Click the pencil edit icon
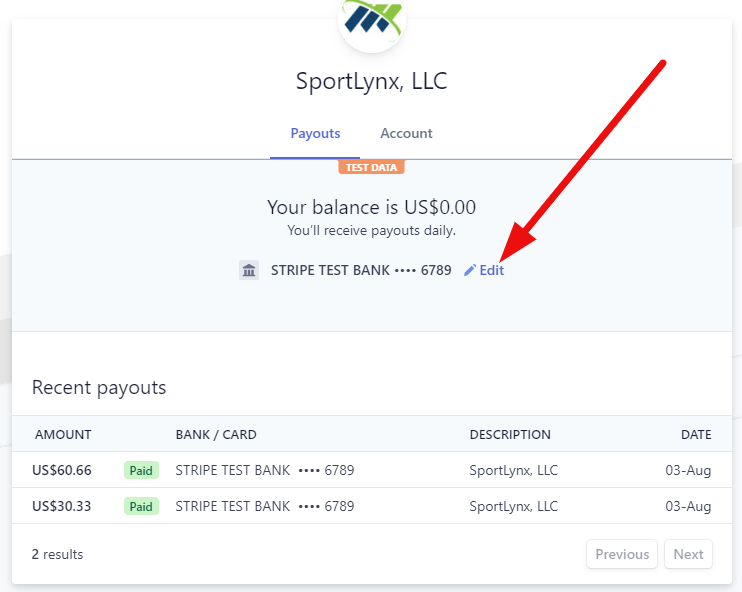The image size is (742, 592). coord(469,270)
